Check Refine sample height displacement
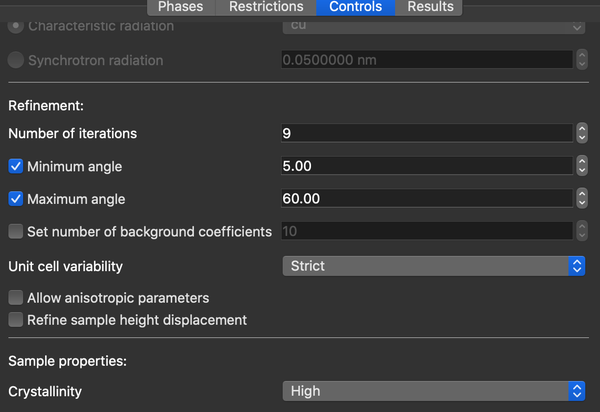Screen dimensions: 600x412 point(16,320)
